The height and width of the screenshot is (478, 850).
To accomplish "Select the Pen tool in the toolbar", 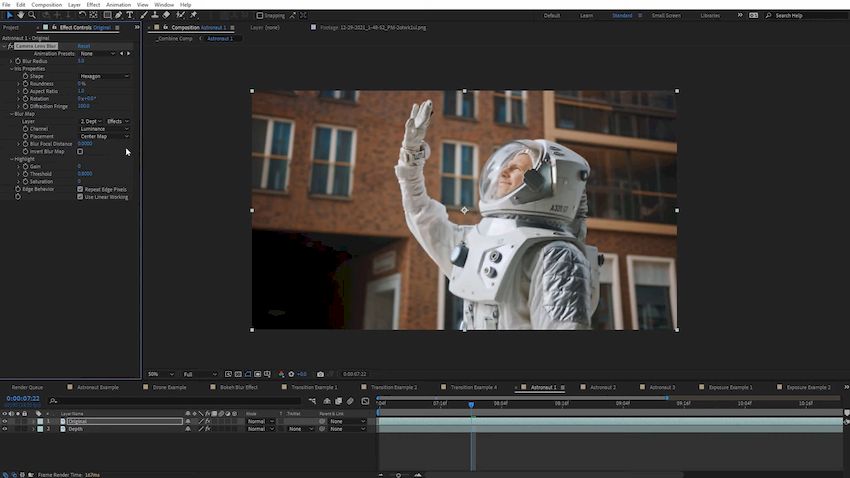I will [x=118, y=15].
